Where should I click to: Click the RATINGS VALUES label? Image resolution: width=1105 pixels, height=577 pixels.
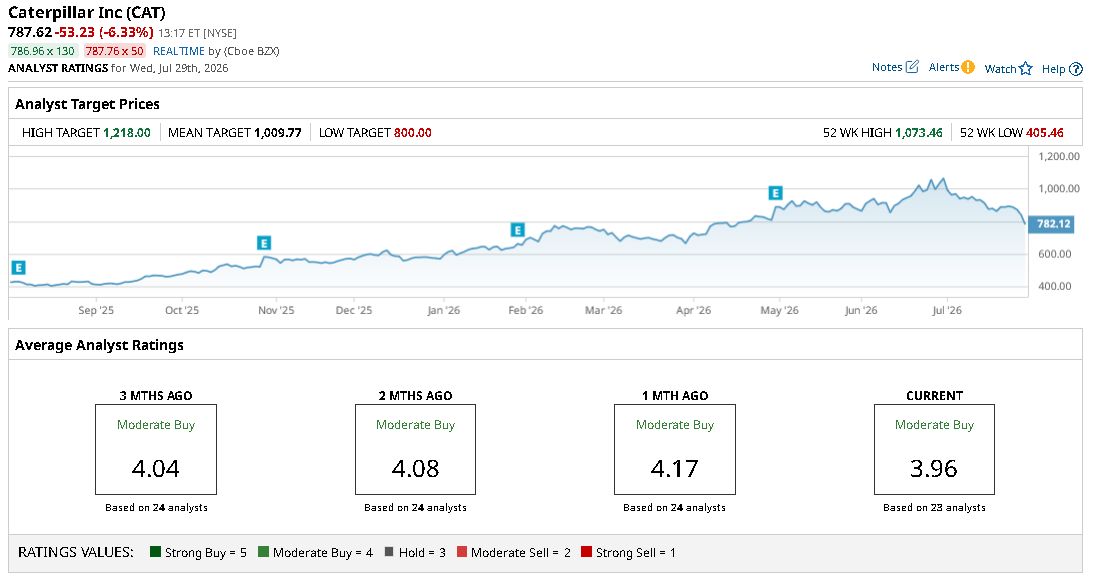click(75, 552)
